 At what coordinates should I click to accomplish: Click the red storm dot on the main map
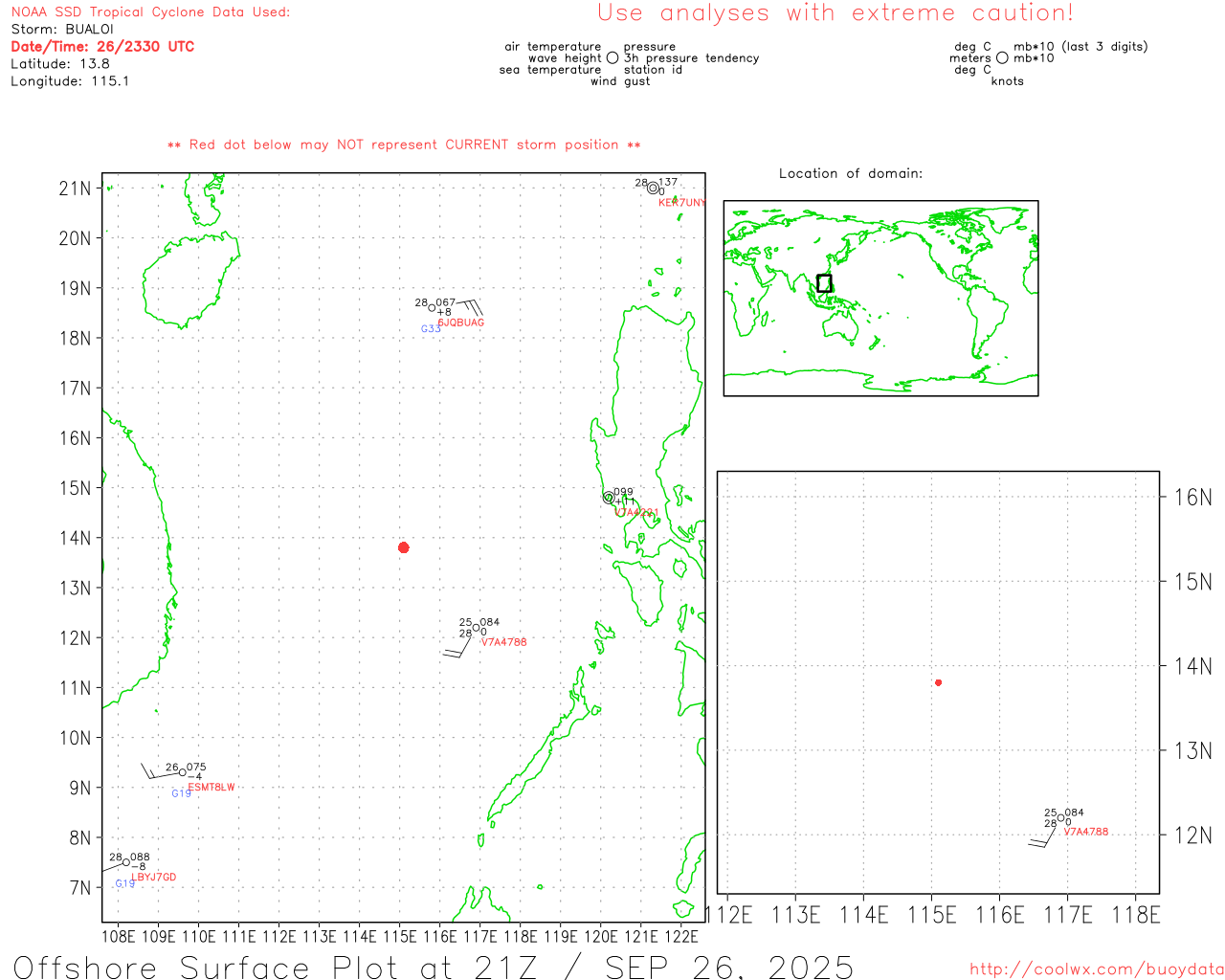coord(404,547)
